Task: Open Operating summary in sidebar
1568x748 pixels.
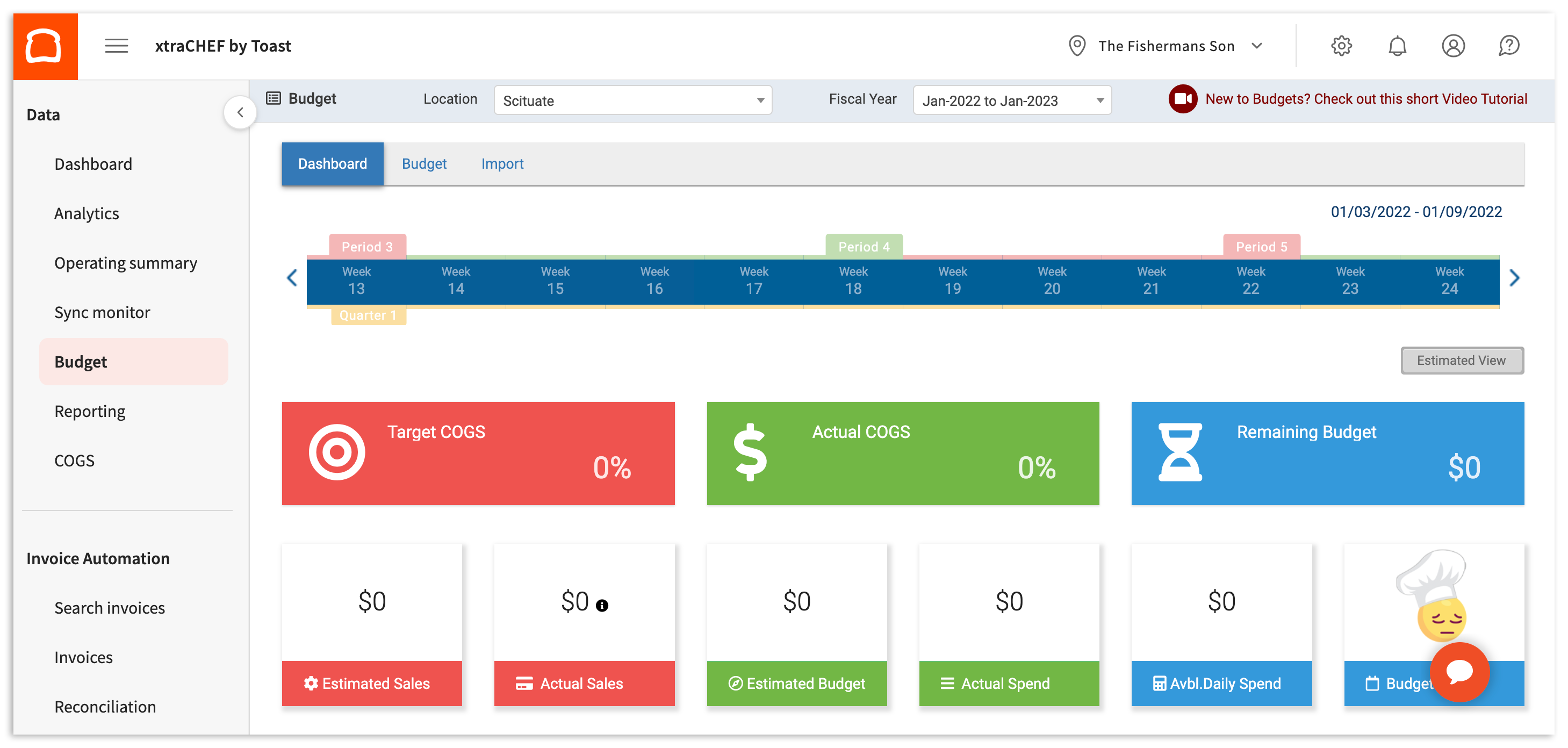Action: 125,263
